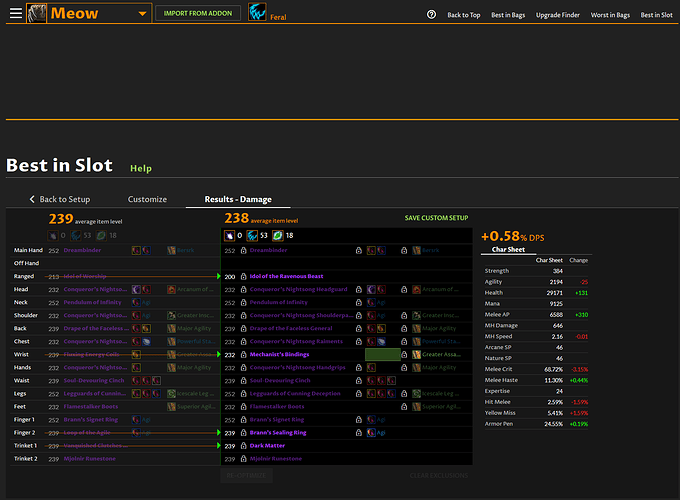Select the Char Sheet tab

pyautogui.click(x=508, y=249)
